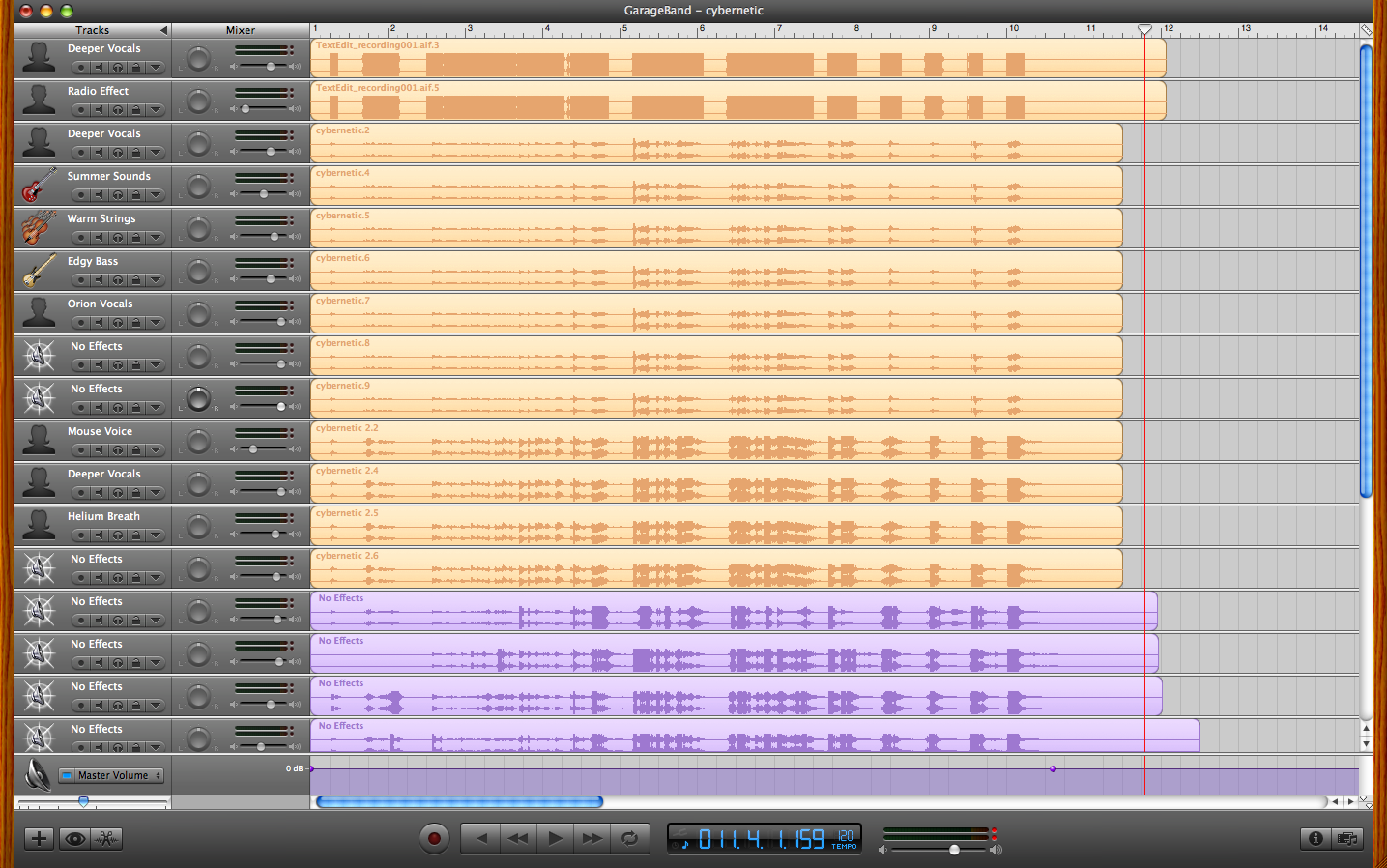Viewport: 1387px width, 868px height.
Task: Click the master track speaker icon
Action: (x=38, y=775)
